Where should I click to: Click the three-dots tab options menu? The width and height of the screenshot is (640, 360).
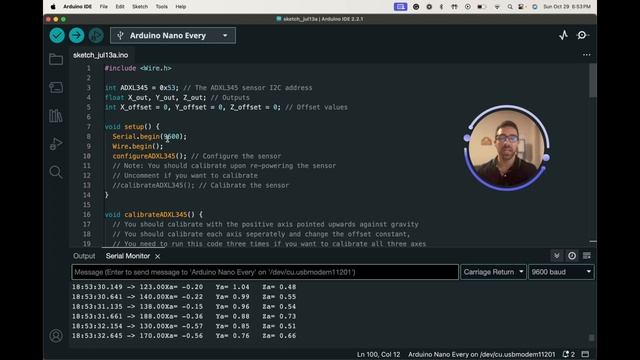point(587,55)
